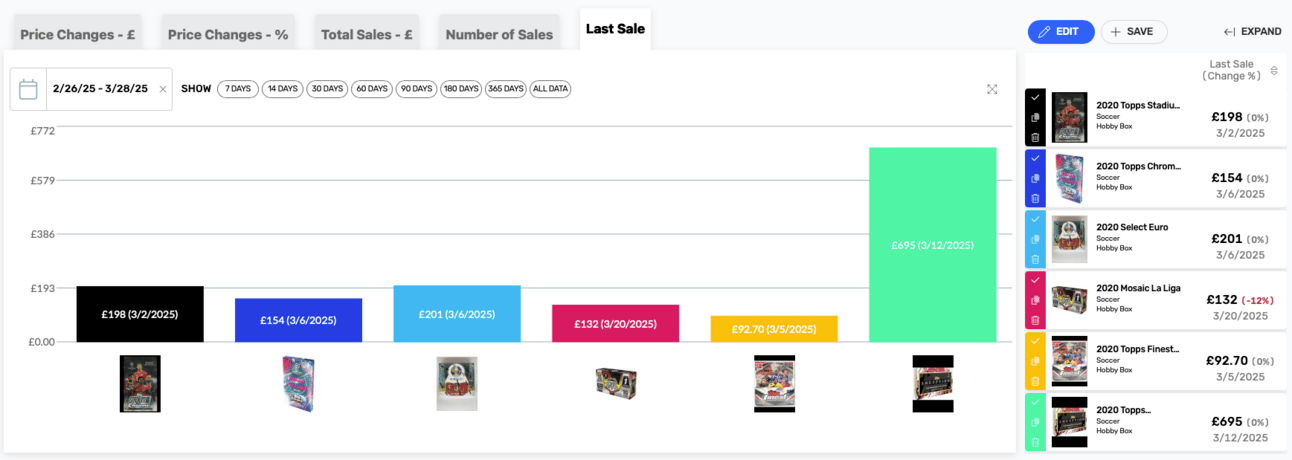Click the green £695 bar in chart
Screen dimensions: 1292x460
click(932, 245)
